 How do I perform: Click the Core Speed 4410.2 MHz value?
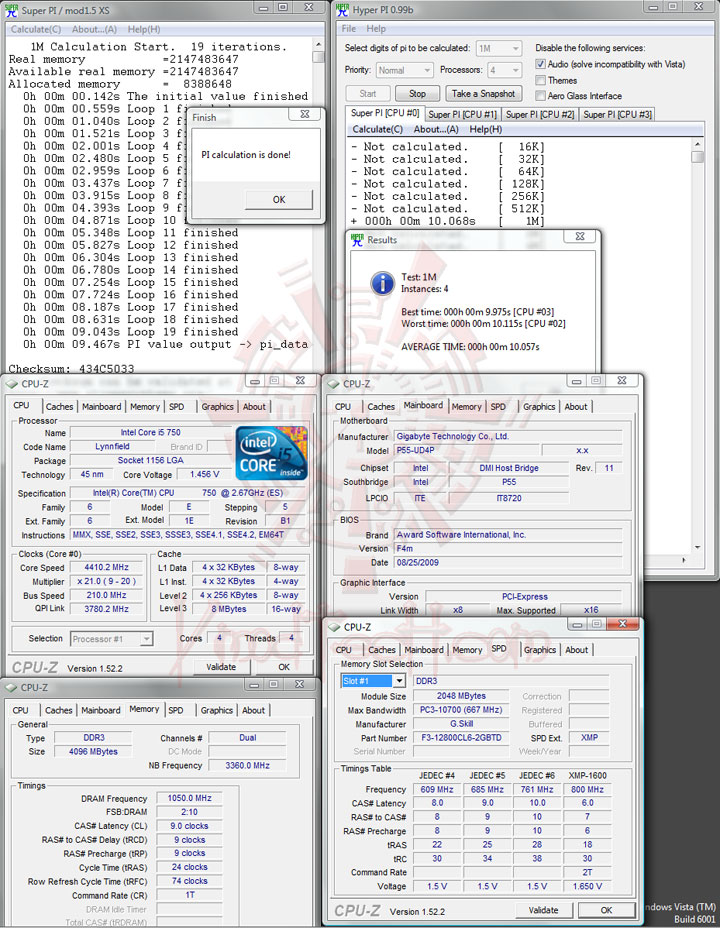[x=106, y=567]
